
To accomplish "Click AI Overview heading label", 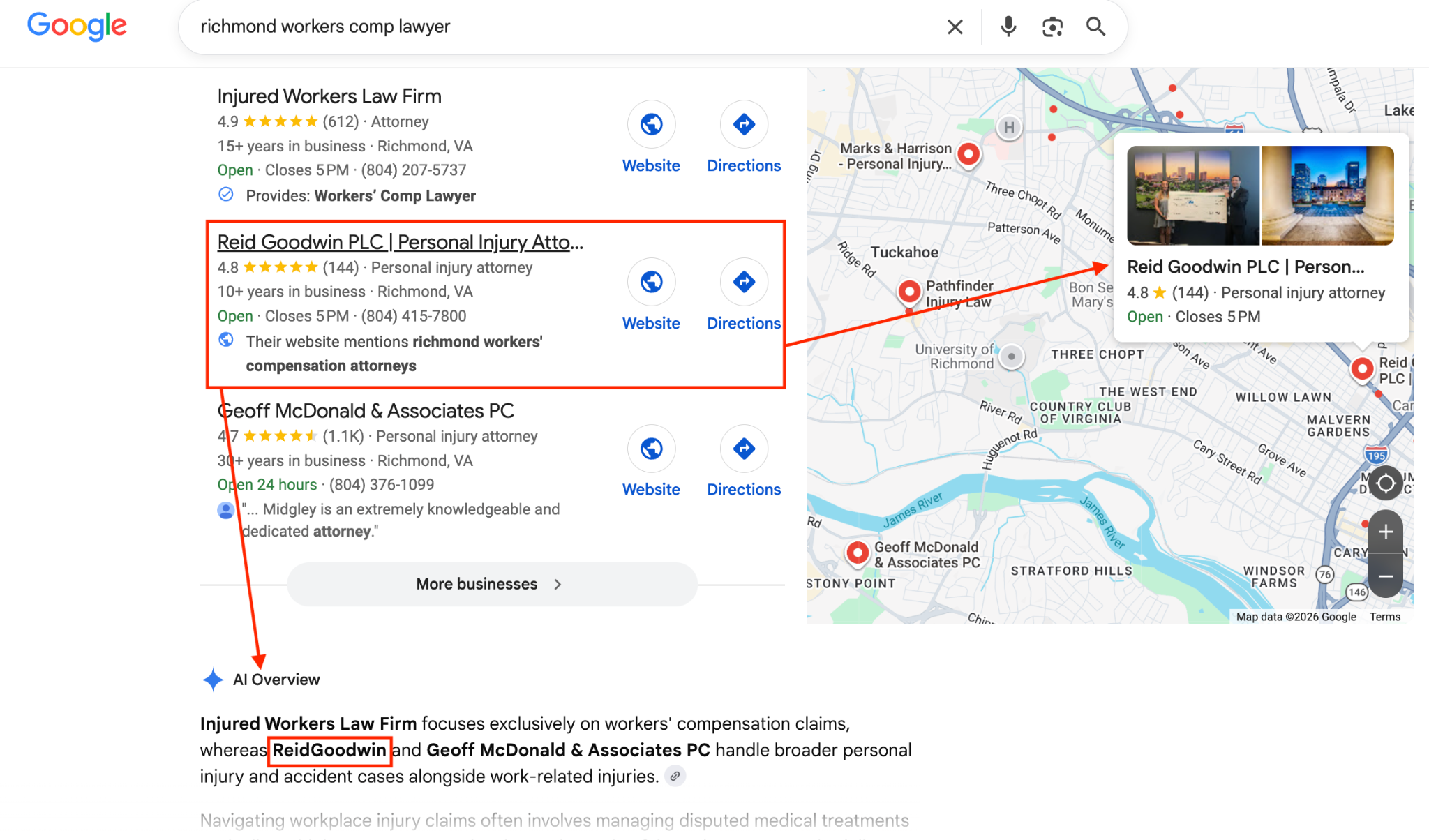I will coord(276,680).
